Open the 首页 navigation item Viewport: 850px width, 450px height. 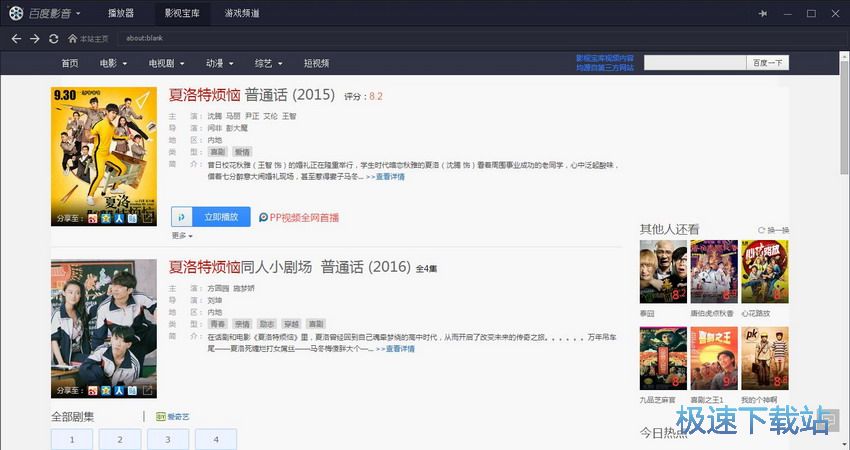(x=69, y=63)
